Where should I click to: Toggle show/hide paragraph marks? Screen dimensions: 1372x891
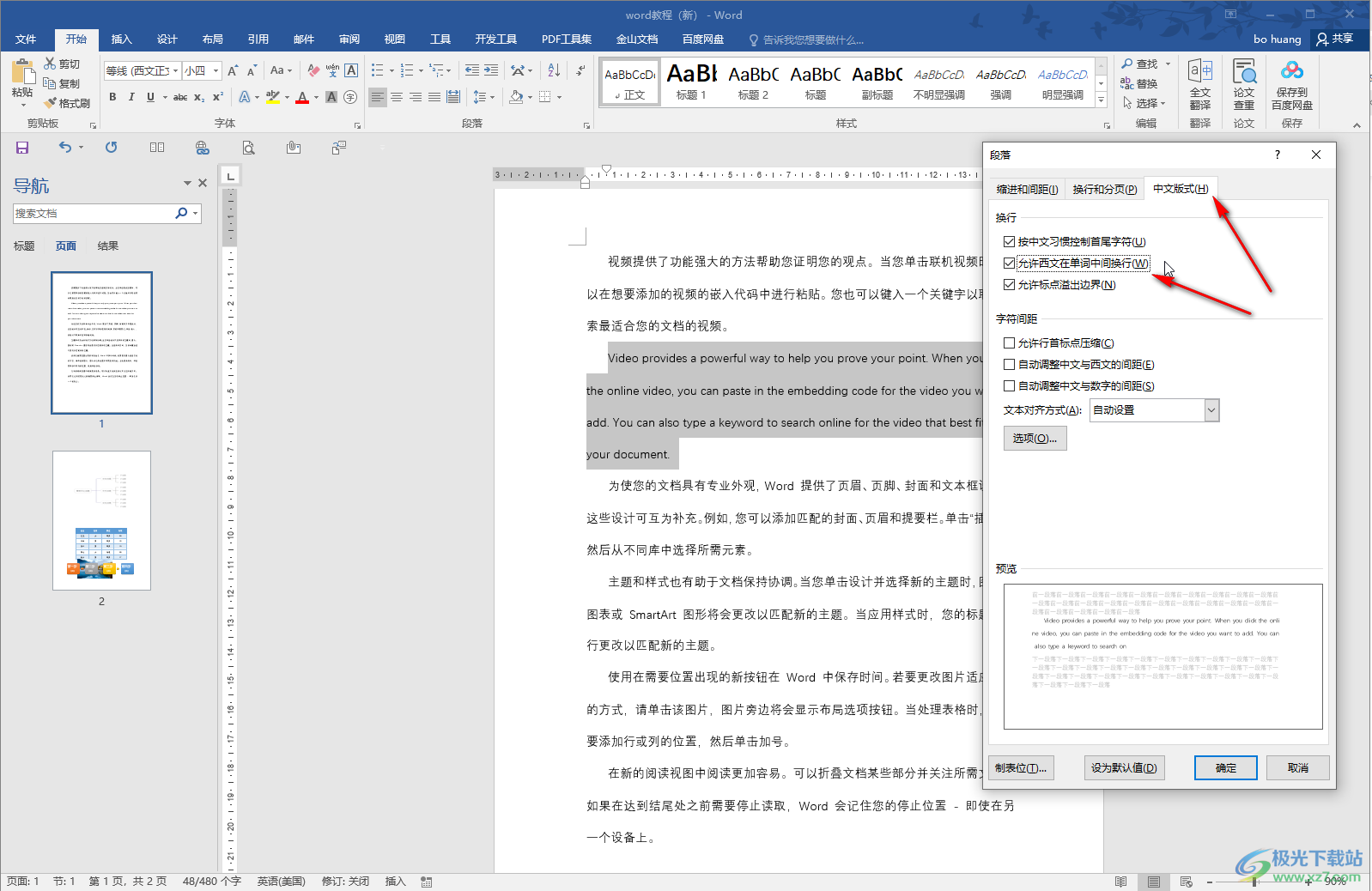coord(581,70)
